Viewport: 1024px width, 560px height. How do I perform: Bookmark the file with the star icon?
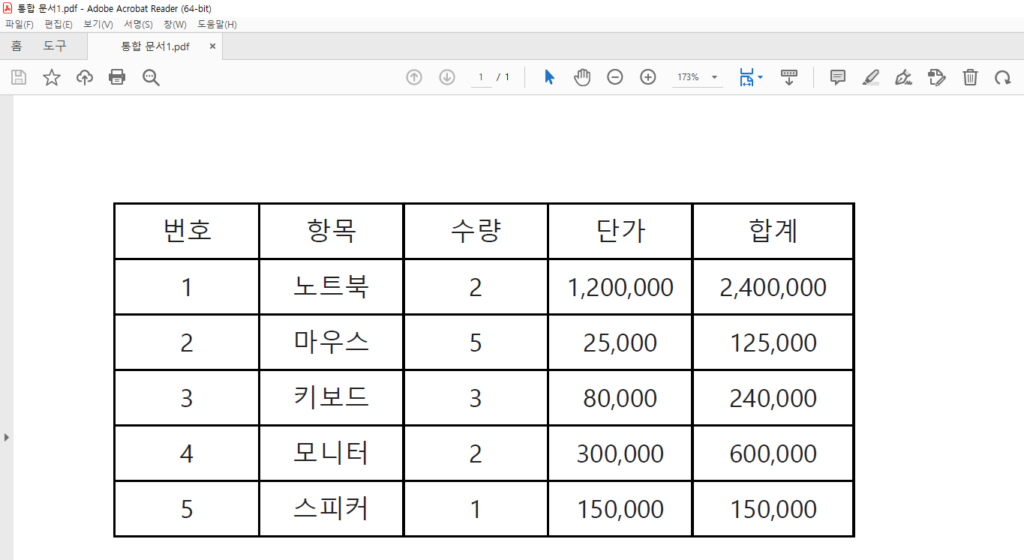[51, 77]
